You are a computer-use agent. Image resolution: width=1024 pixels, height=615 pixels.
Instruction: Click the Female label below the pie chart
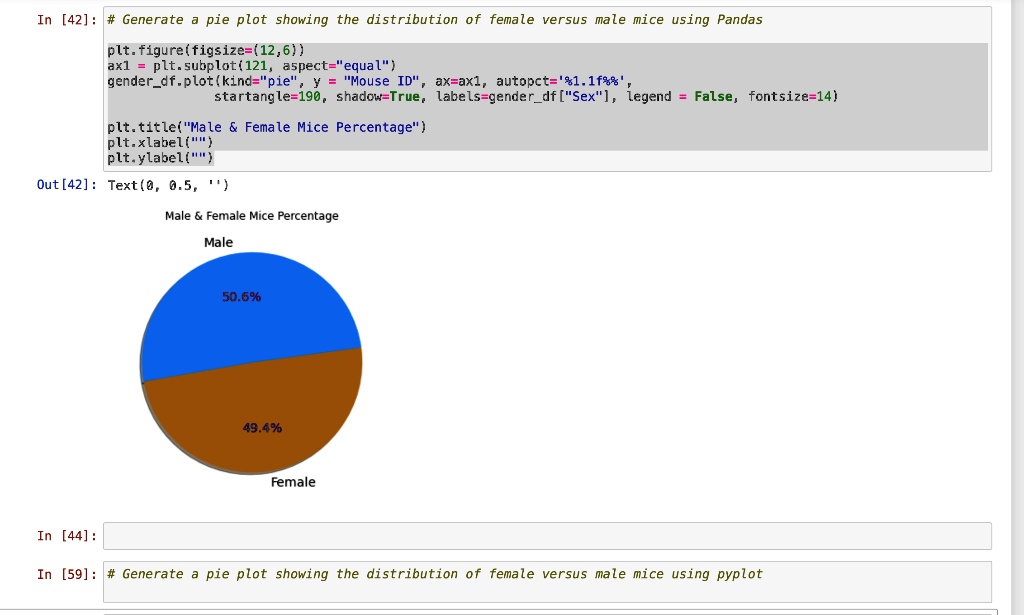292,481
